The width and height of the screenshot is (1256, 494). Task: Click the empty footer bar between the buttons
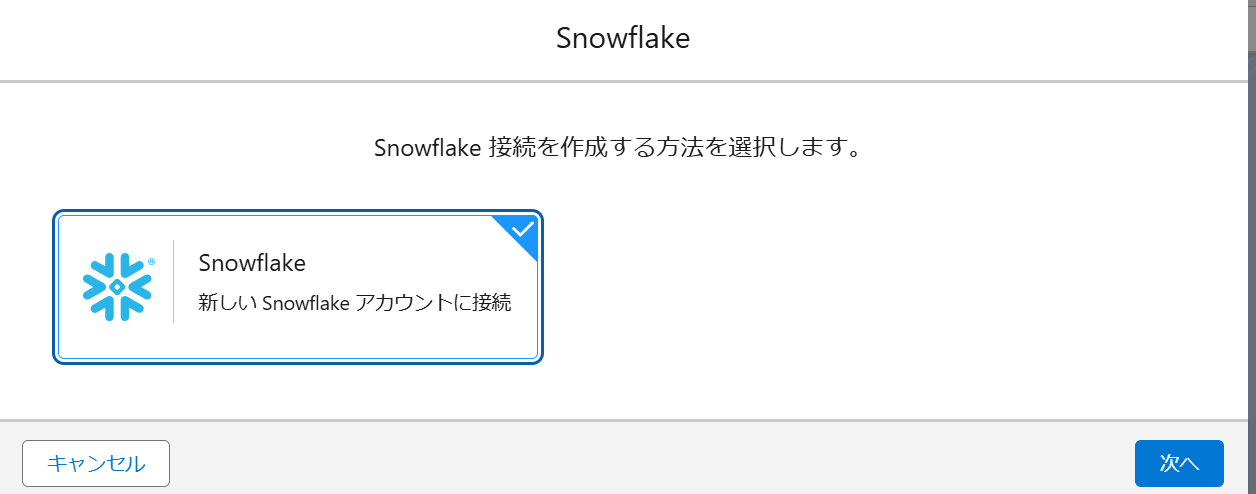[650, 463]
